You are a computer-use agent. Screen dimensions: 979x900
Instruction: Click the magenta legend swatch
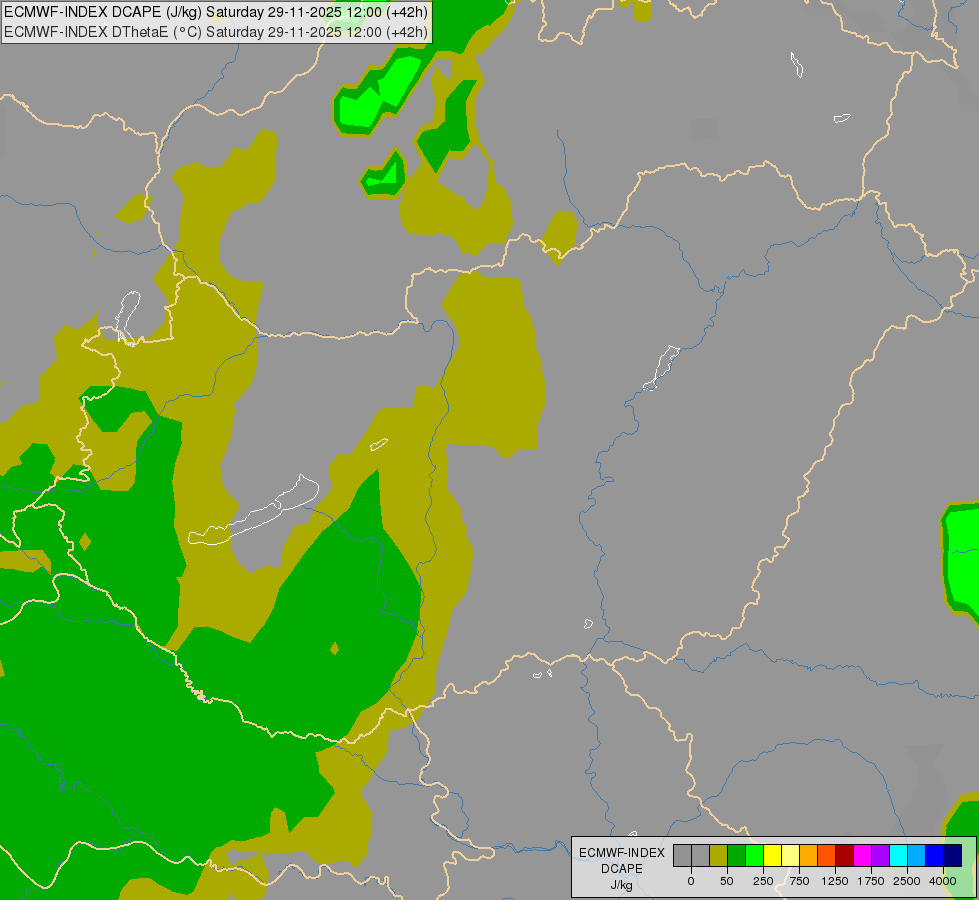[x=862, y=855]
